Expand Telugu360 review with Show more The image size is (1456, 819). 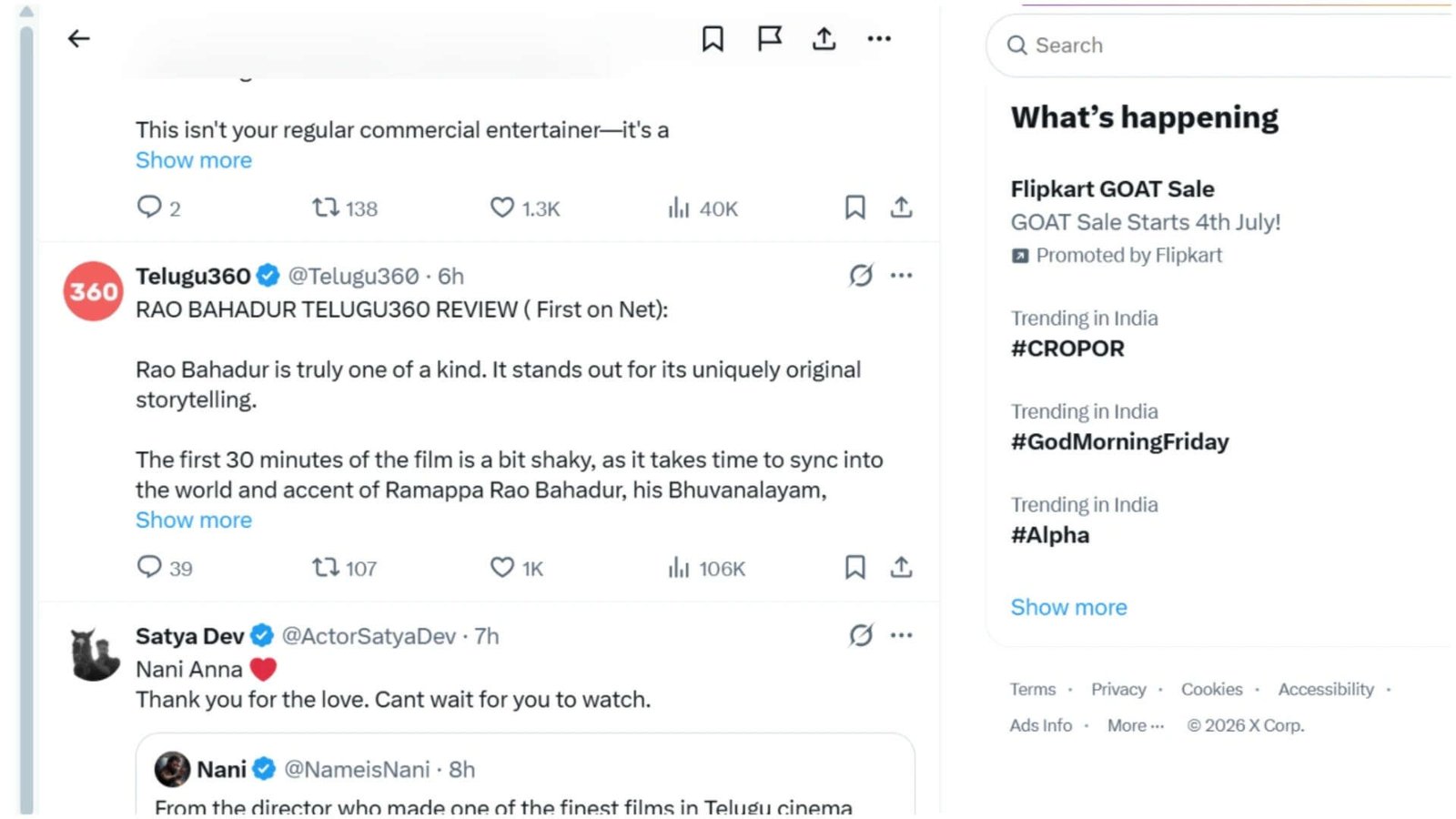pyautogui.click(x=194, y=520)
